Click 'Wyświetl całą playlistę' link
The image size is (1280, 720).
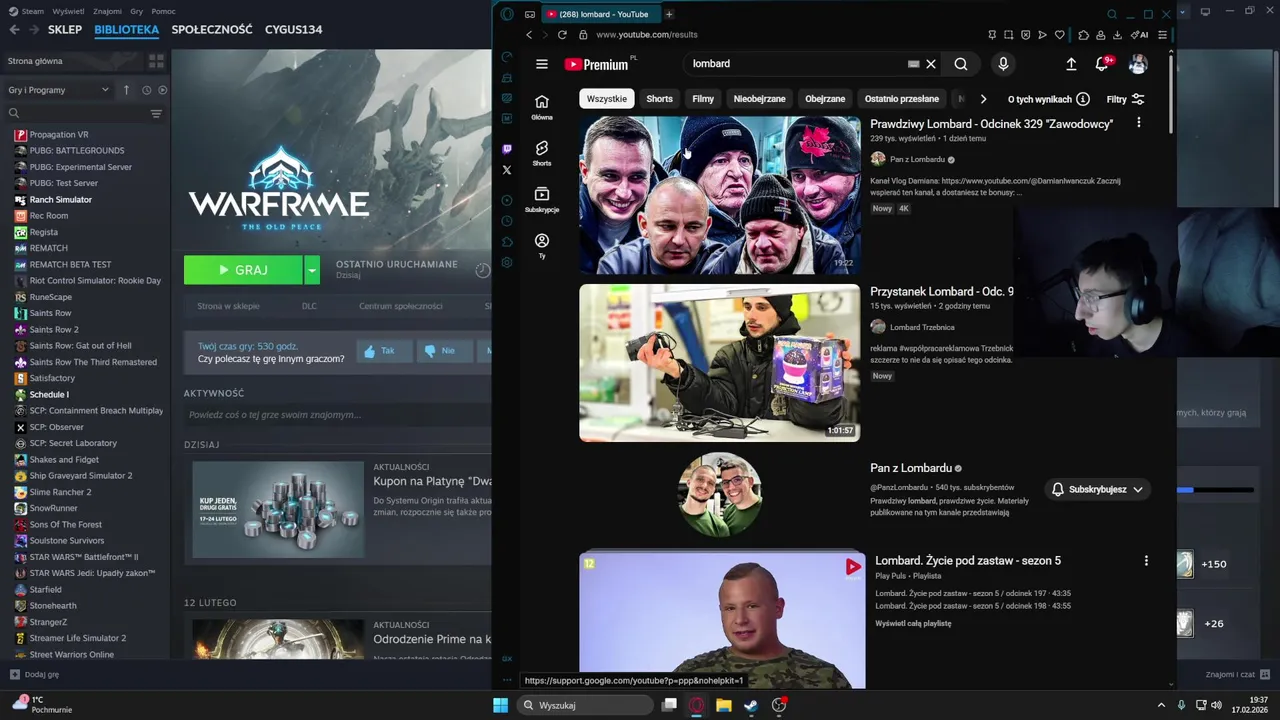913,623
